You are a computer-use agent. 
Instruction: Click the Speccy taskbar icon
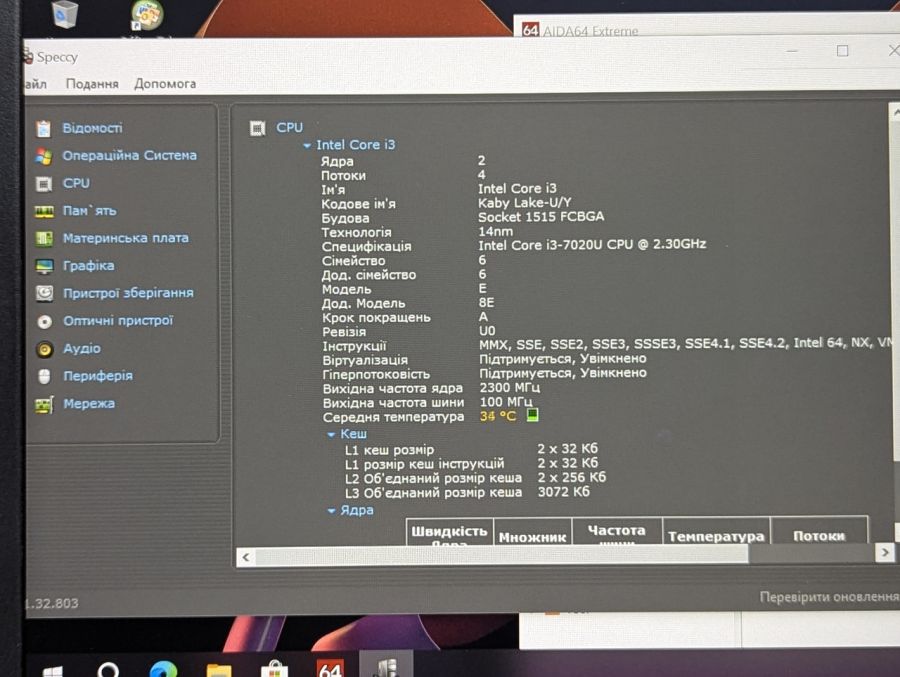[x=386, y=666]
